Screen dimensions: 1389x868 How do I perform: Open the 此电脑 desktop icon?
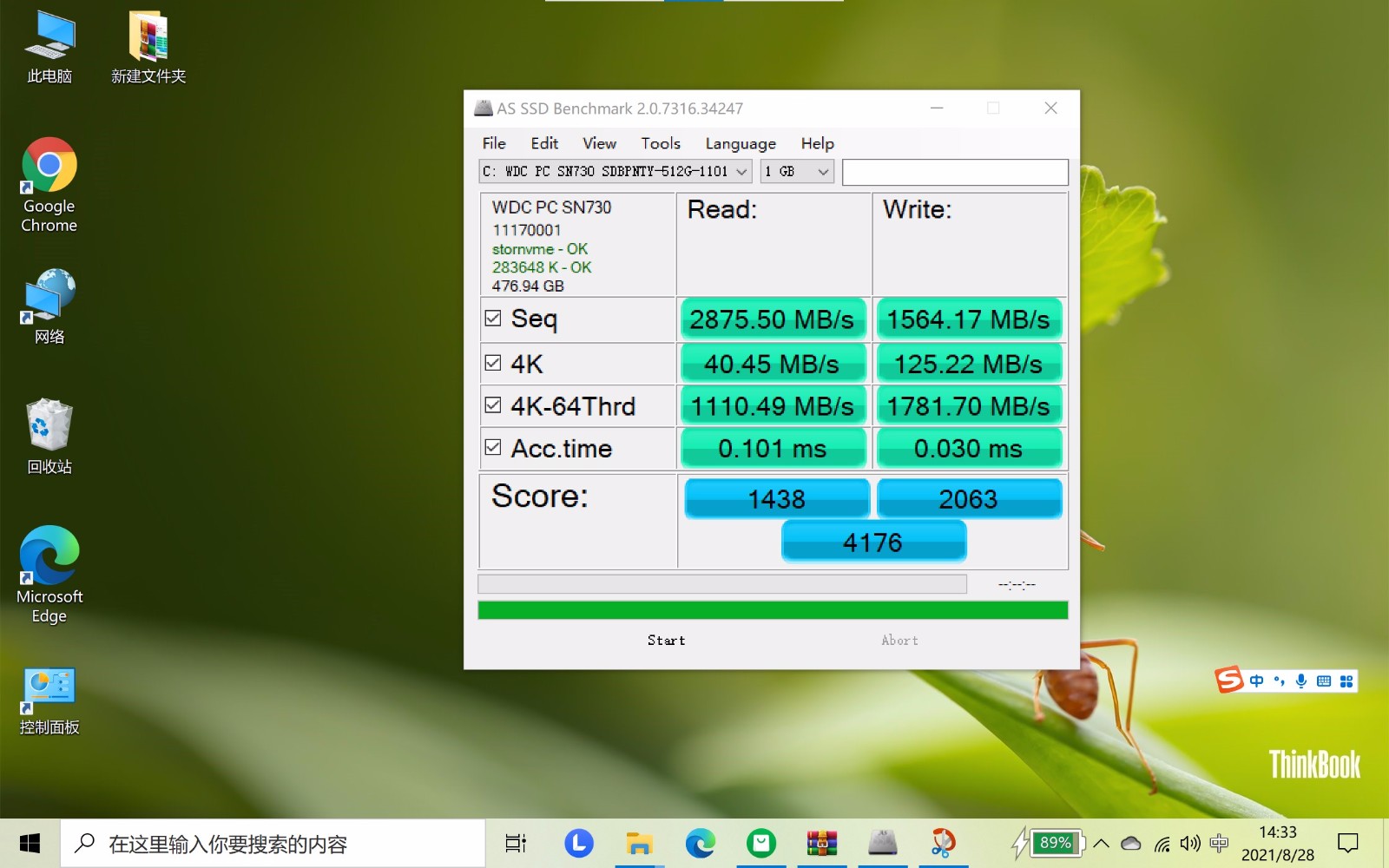[x=49, y=48]
